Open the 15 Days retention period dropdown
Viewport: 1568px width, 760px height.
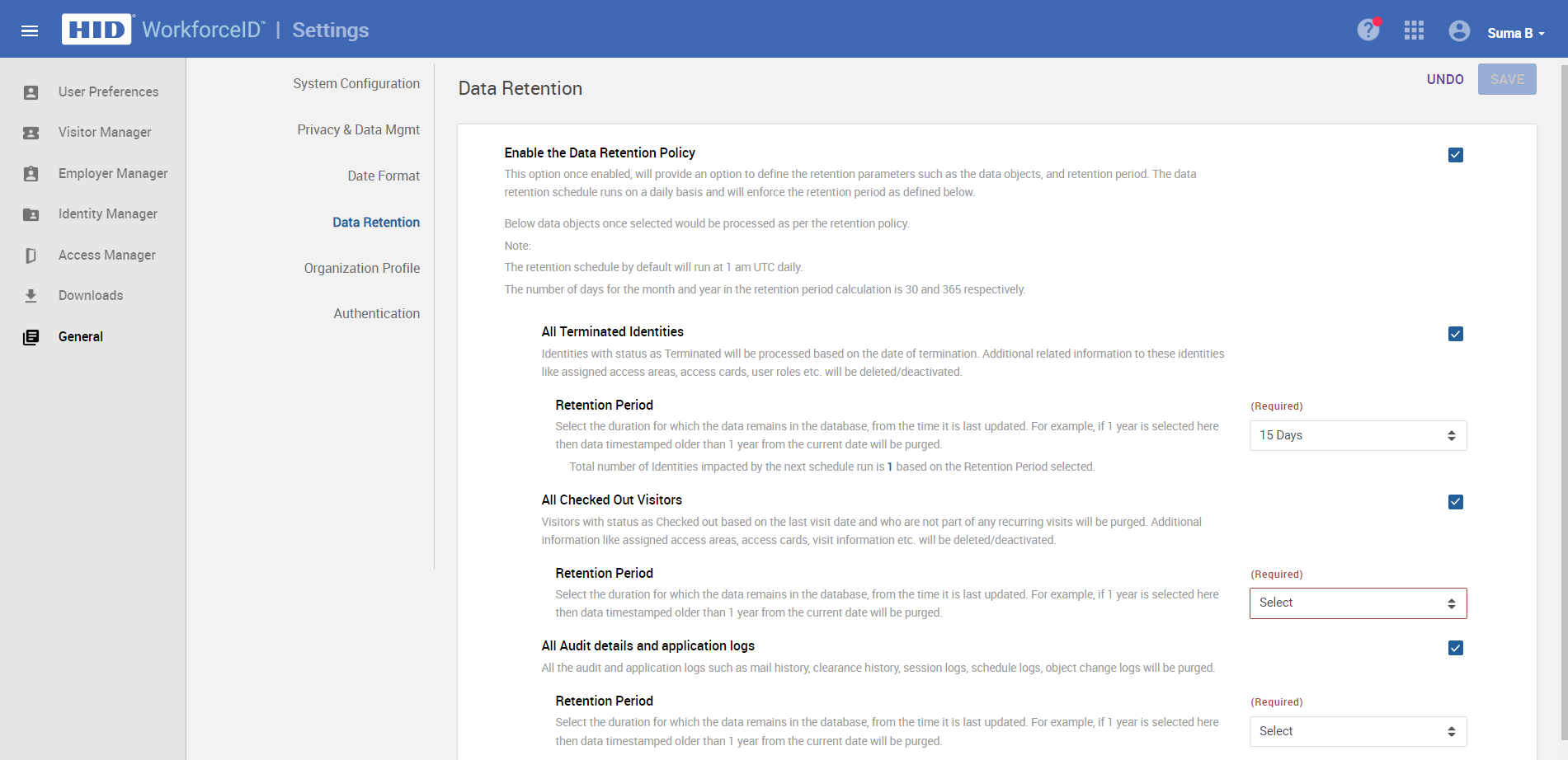[x=1358, y=435]
